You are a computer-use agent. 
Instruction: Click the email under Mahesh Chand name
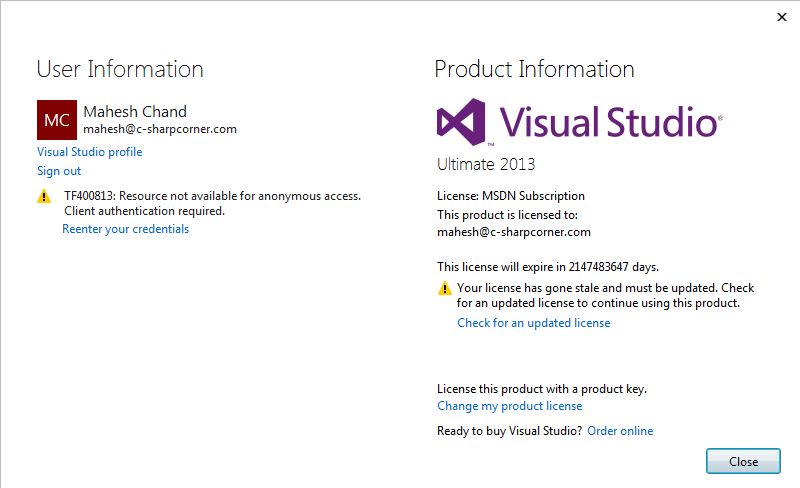tap(160, 129)
